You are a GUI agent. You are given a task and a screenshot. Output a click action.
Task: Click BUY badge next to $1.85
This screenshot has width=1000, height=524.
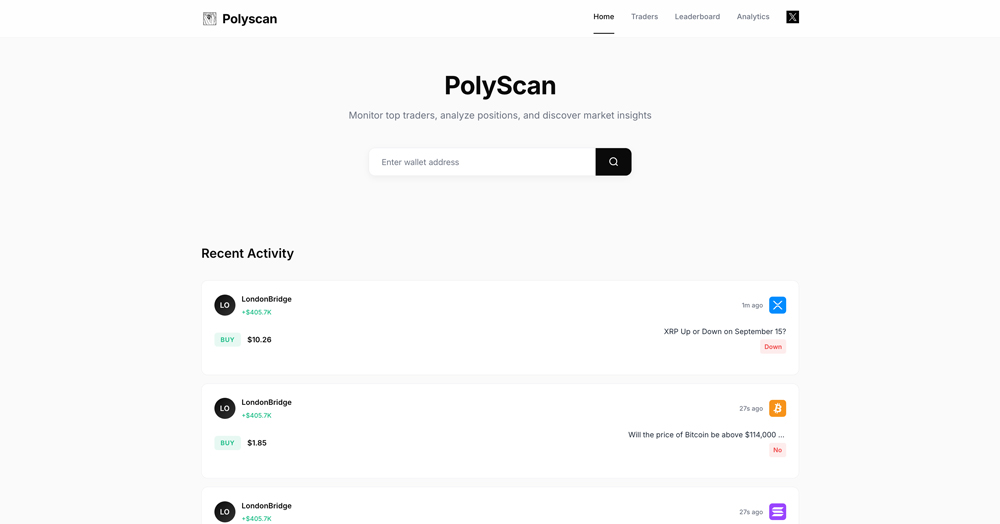click(227, 443)
